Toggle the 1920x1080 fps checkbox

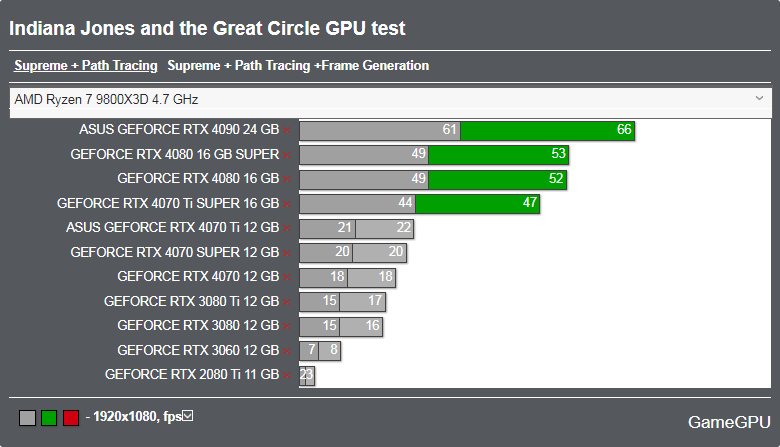(188, 416)
